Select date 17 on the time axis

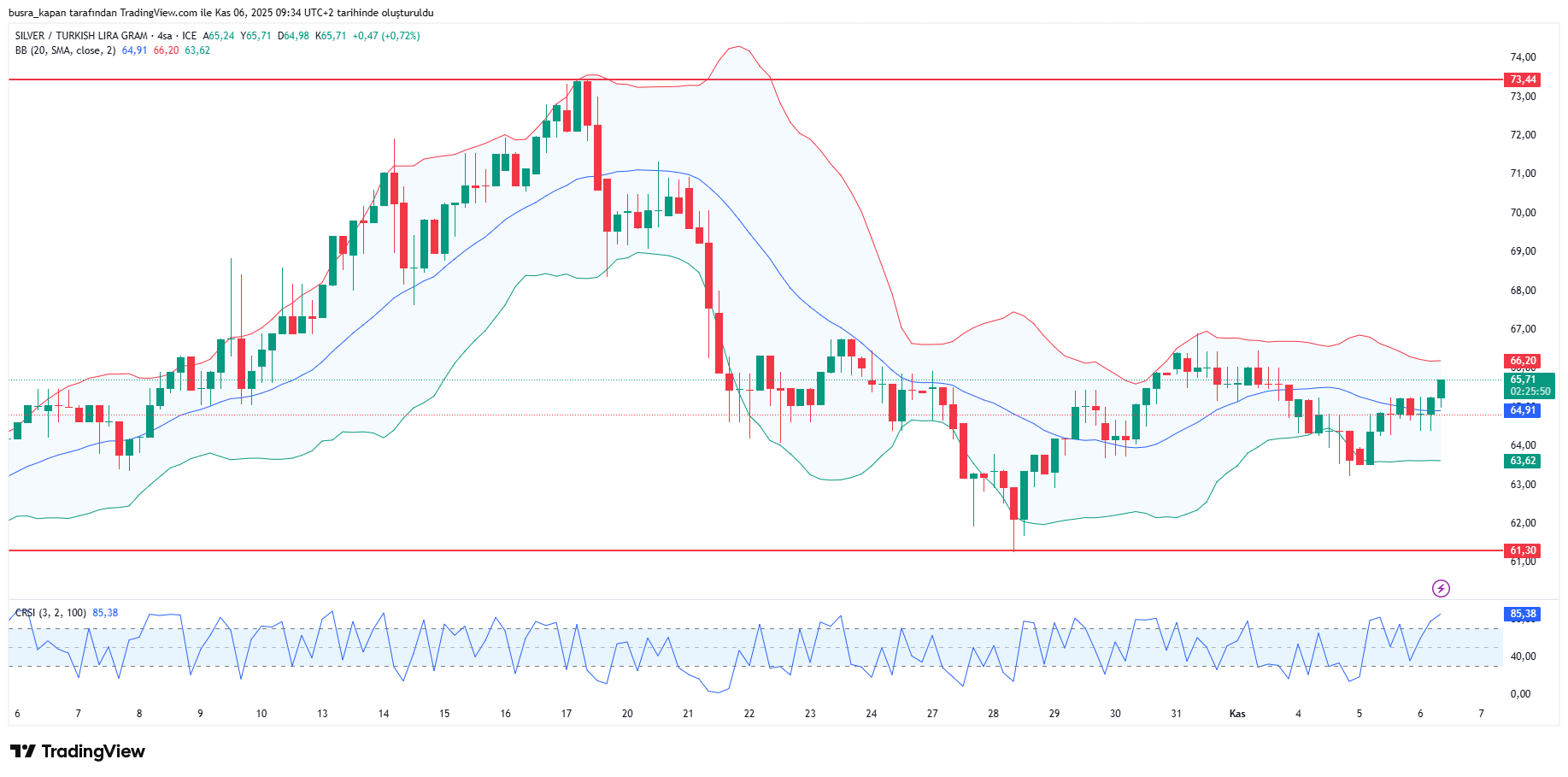(567, 714)
